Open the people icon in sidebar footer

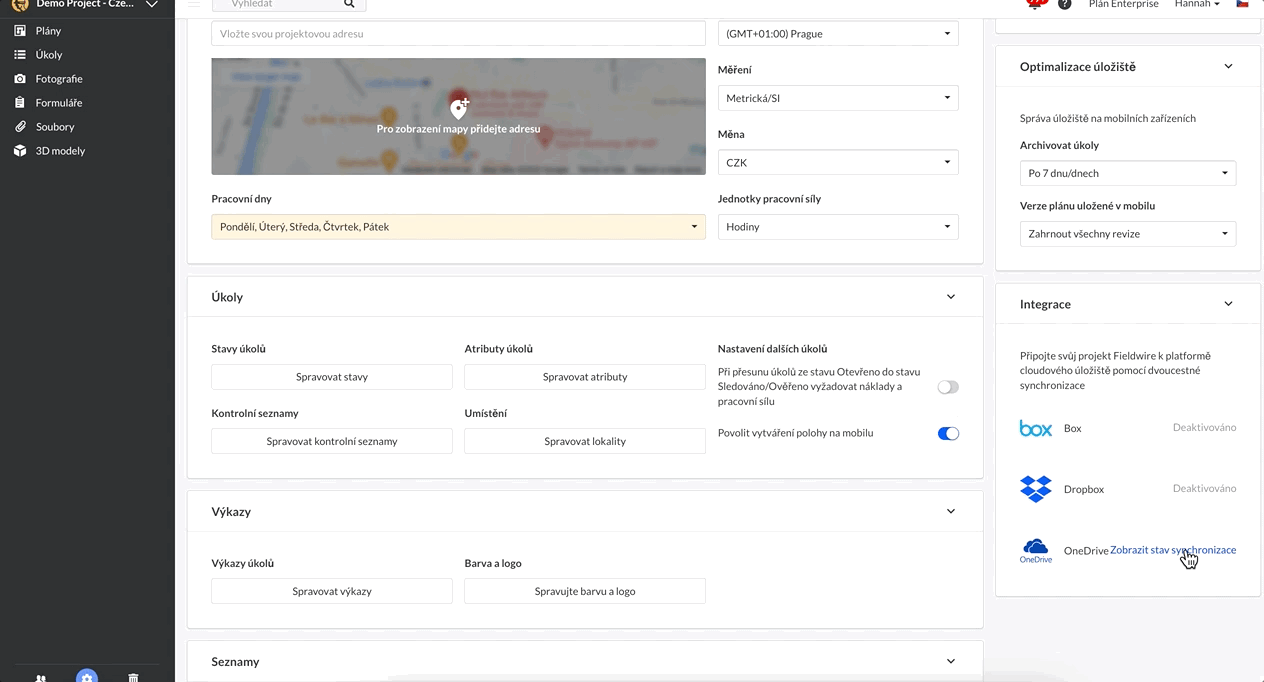41,677
